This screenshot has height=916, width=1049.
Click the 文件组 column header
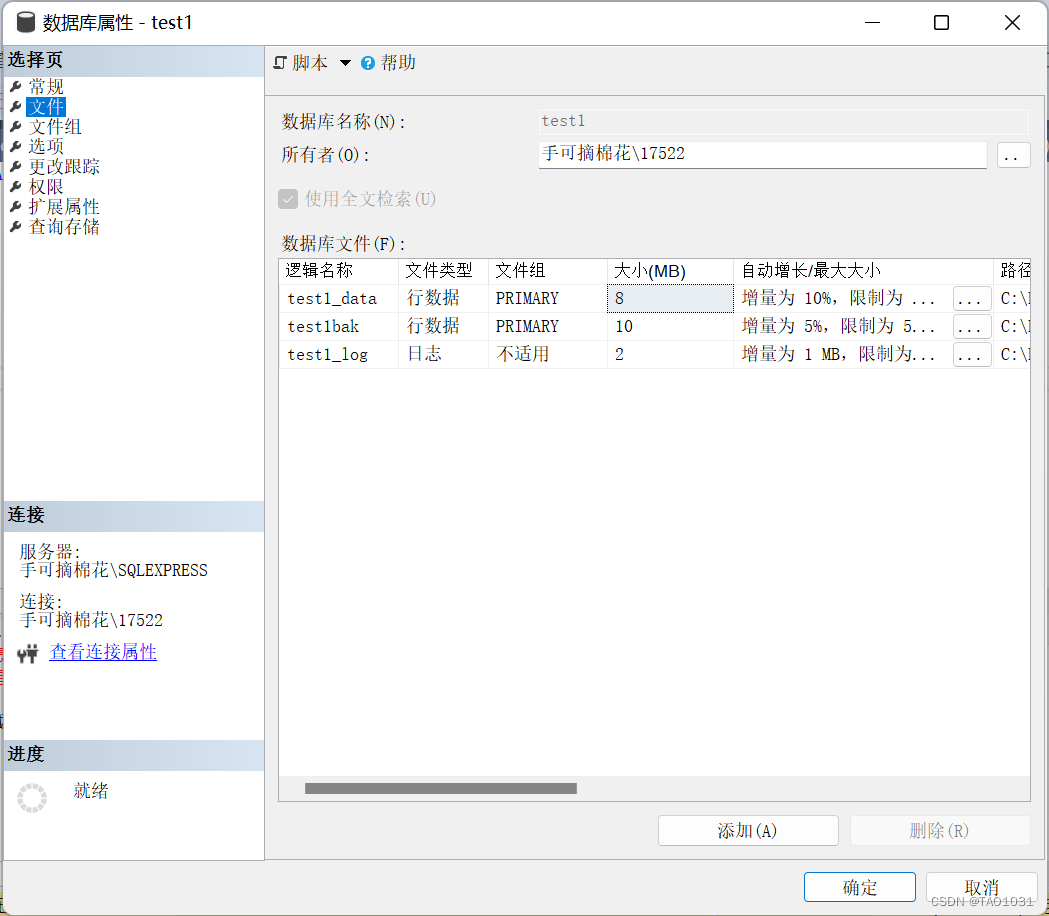(548, 271)
